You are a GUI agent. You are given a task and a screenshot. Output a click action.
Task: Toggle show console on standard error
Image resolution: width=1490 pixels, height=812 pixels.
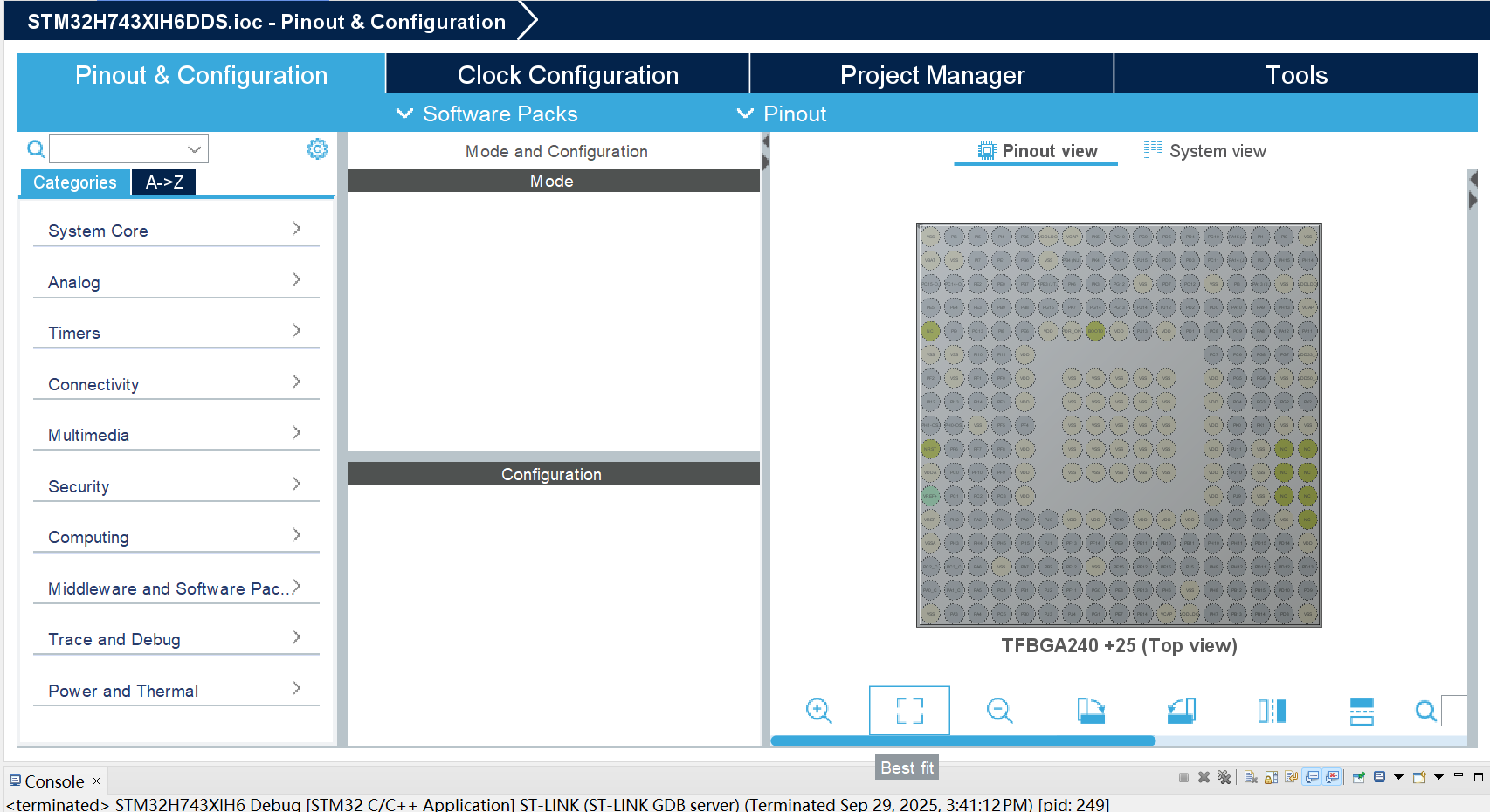[x=1333, y=777]
